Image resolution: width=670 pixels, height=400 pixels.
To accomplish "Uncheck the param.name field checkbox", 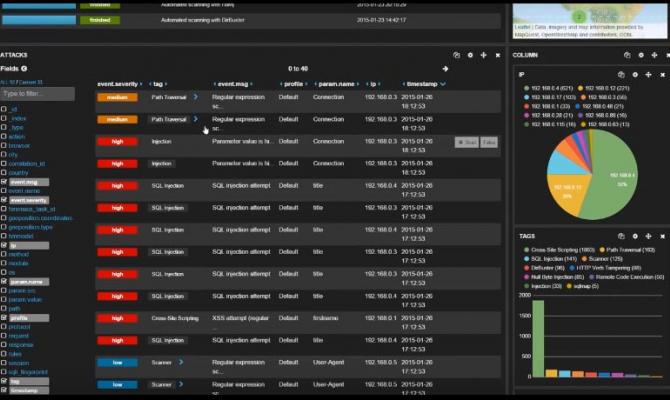I will [x=4, y=281].
